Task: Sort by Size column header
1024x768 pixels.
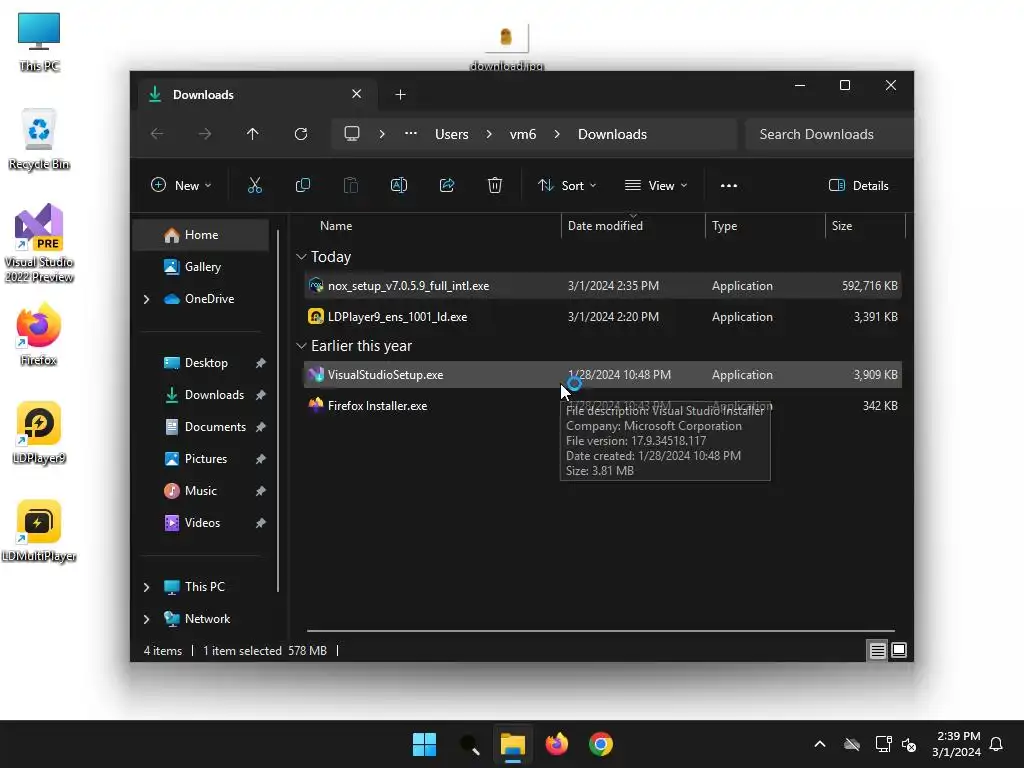Action: click(865, 226)
